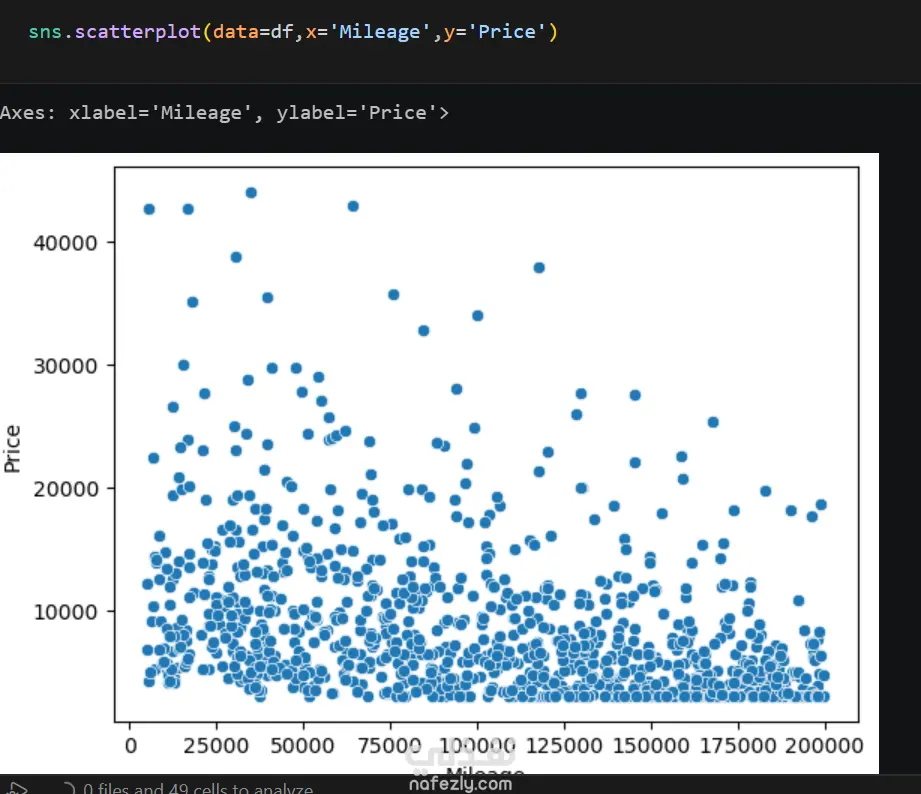Image resolution: width=921 pixels, height=794 pixels.
Task: Click the highest data point above 40000
Action: (251, 193)
